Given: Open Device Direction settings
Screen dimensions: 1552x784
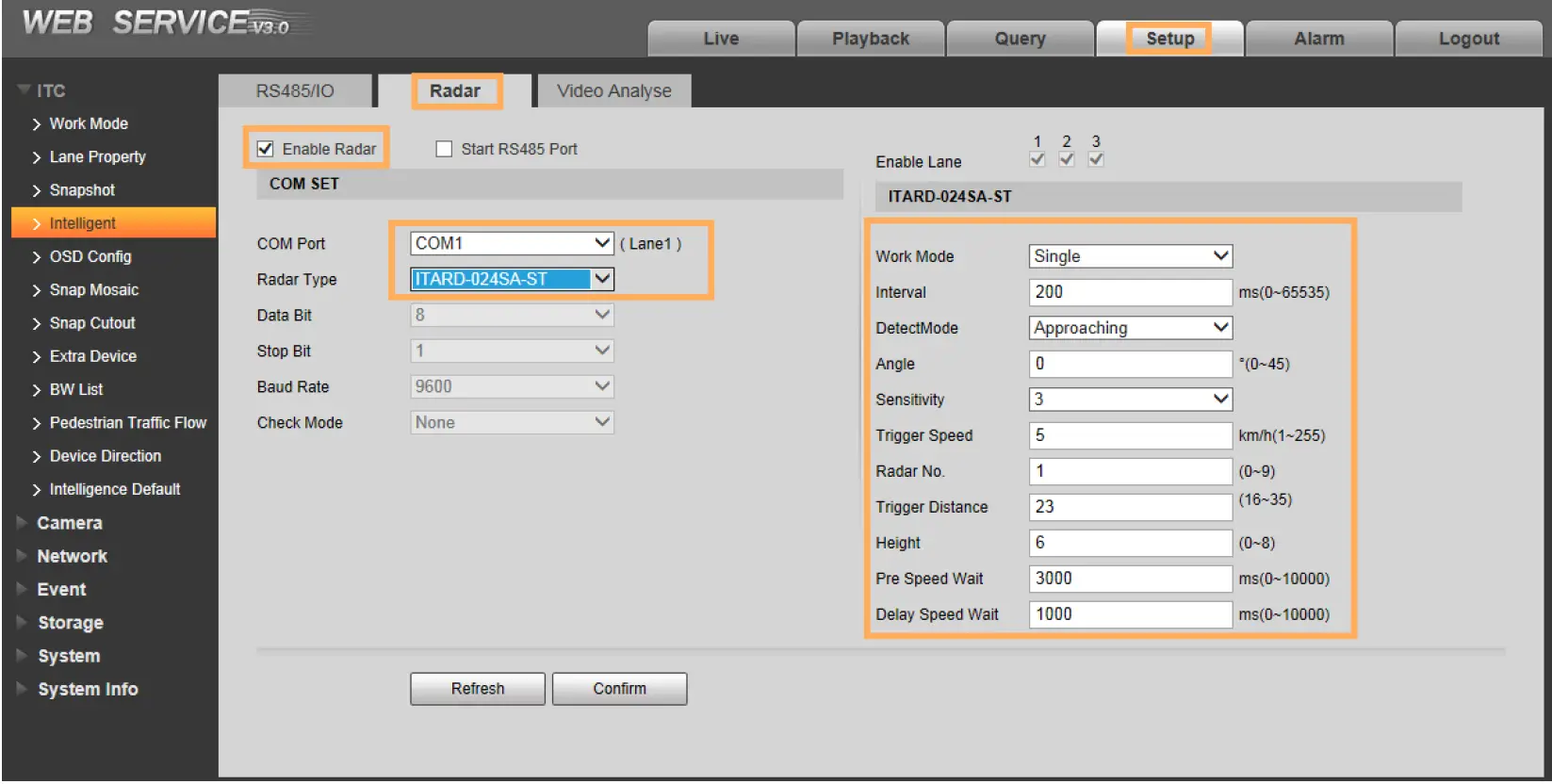Looking at the screenshot, I should coord(106,456).
